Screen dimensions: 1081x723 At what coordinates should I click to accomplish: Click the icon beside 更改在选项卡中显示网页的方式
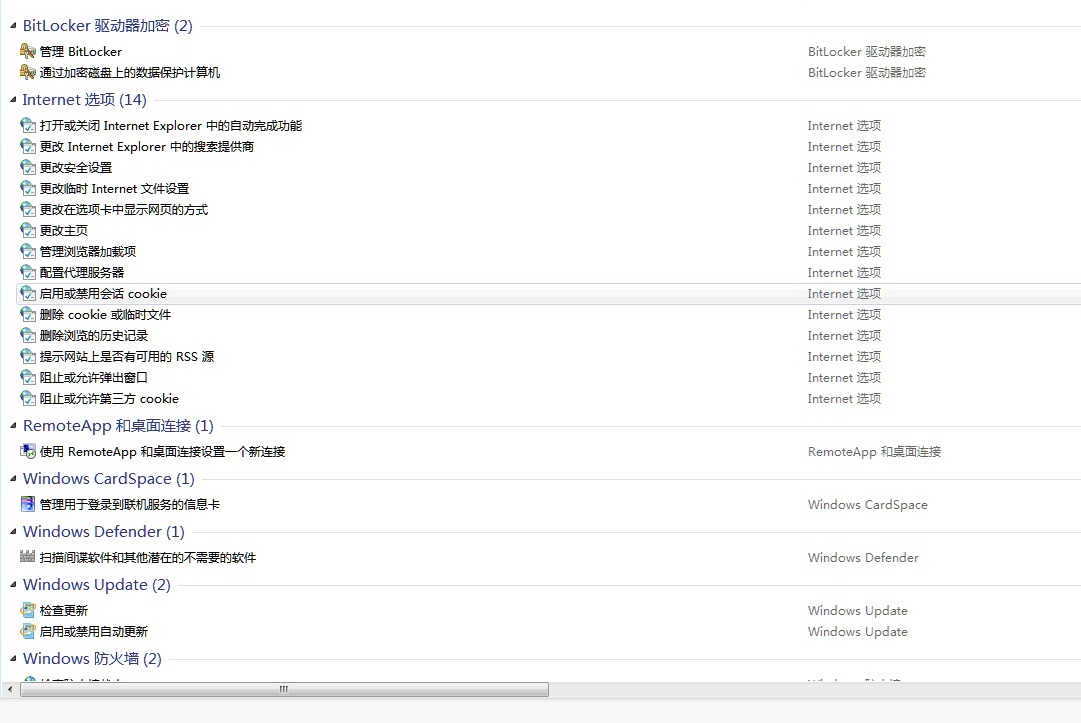(28, 210)
